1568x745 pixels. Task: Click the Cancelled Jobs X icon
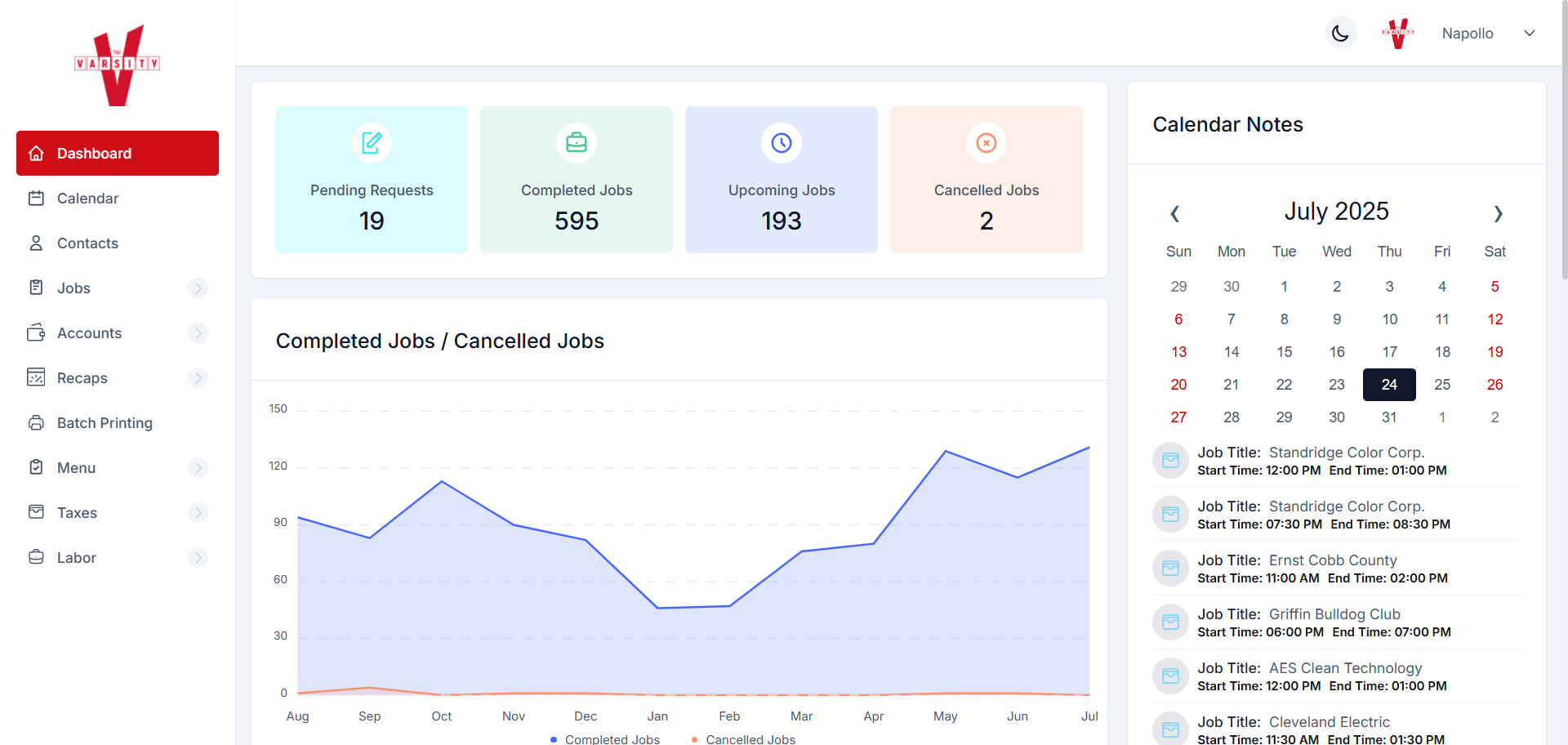(x=987, y=143)
